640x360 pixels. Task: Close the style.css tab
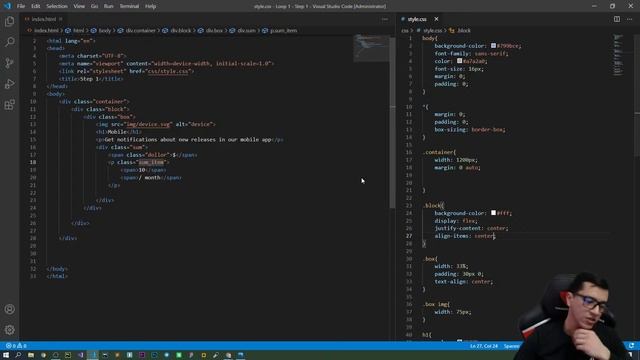436,19
